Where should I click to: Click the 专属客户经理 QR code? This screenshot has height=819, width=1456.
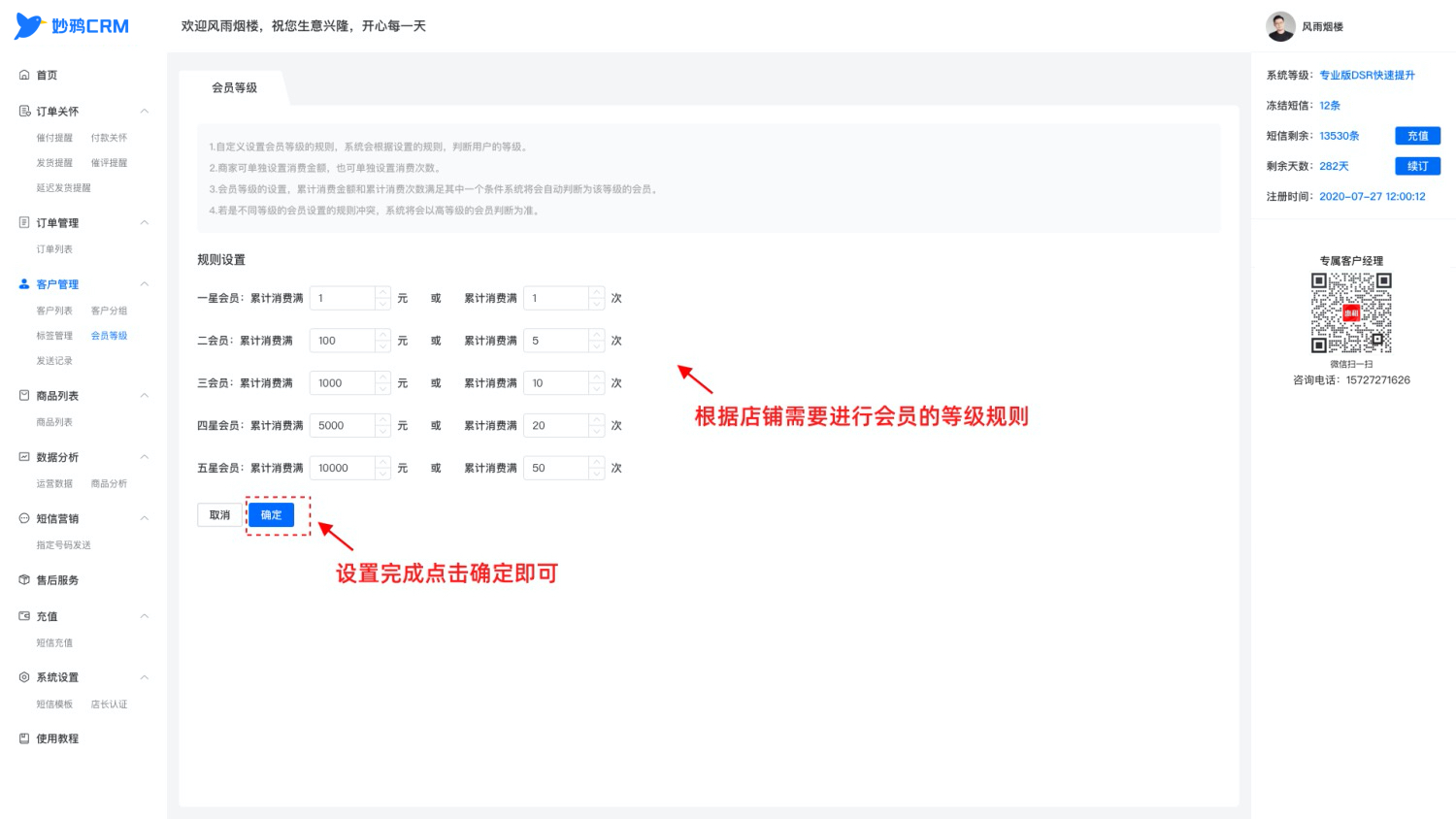pos(1351,312)
